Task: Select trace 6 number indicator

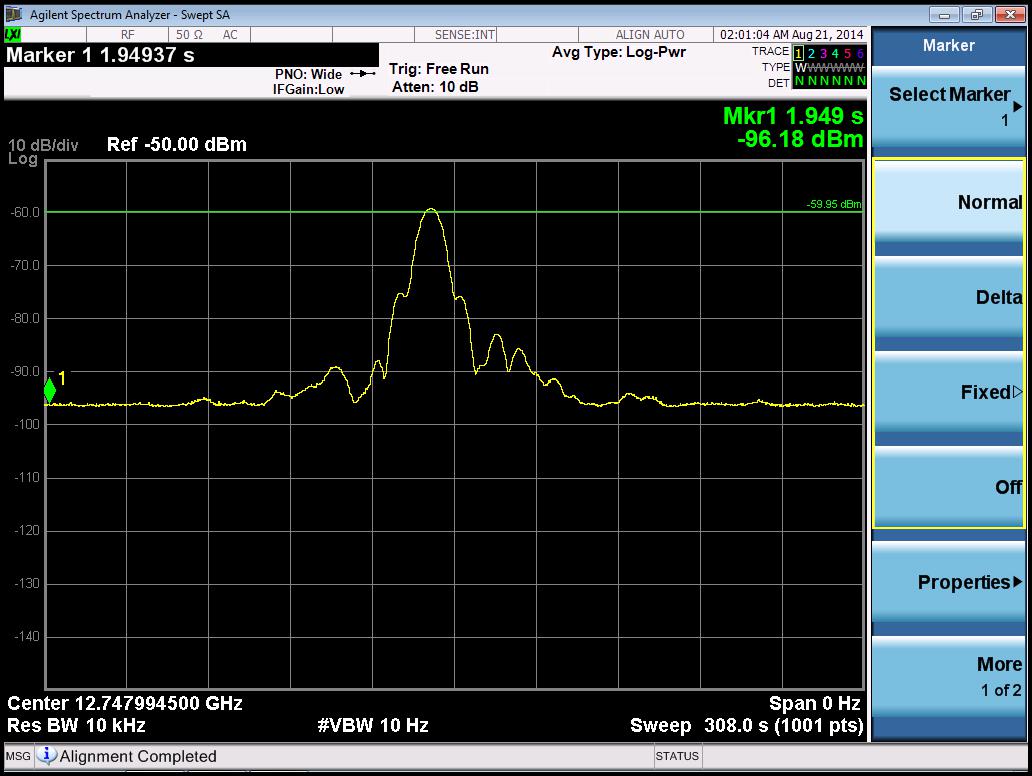Action: (x=860, y=52)
